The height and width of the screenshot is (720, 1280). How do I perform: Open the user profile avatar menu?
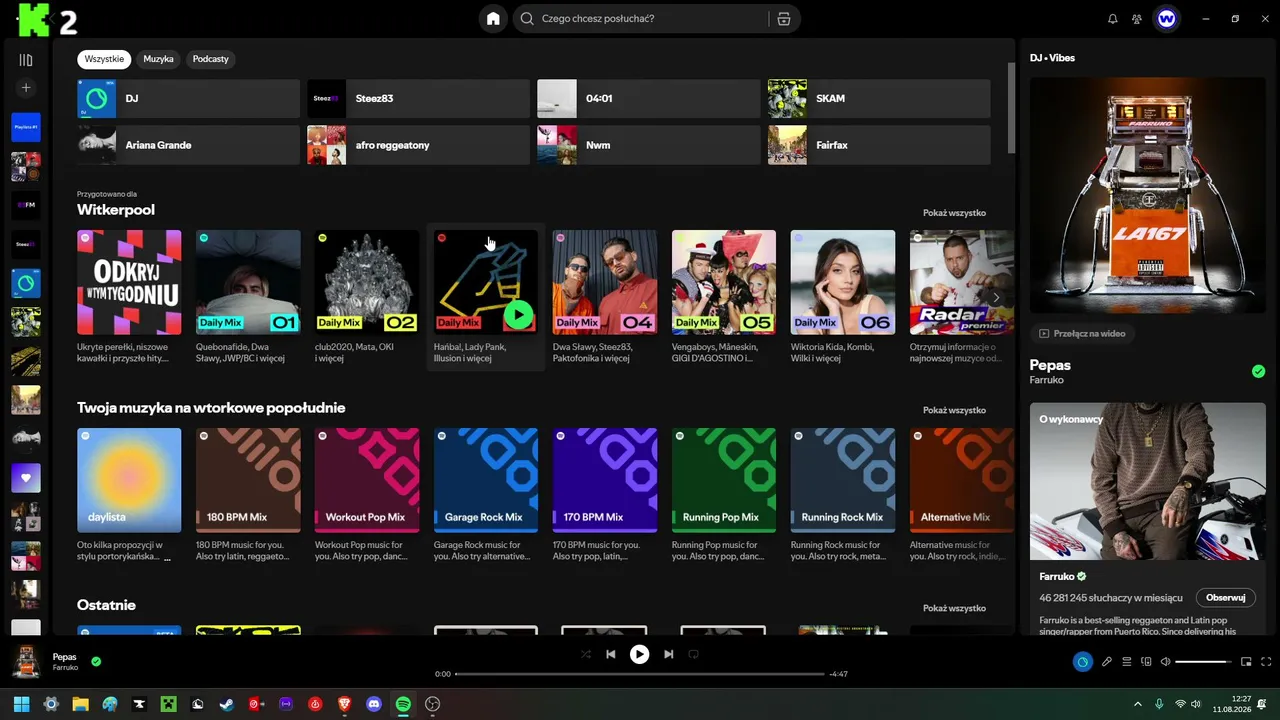point(1167,18)
